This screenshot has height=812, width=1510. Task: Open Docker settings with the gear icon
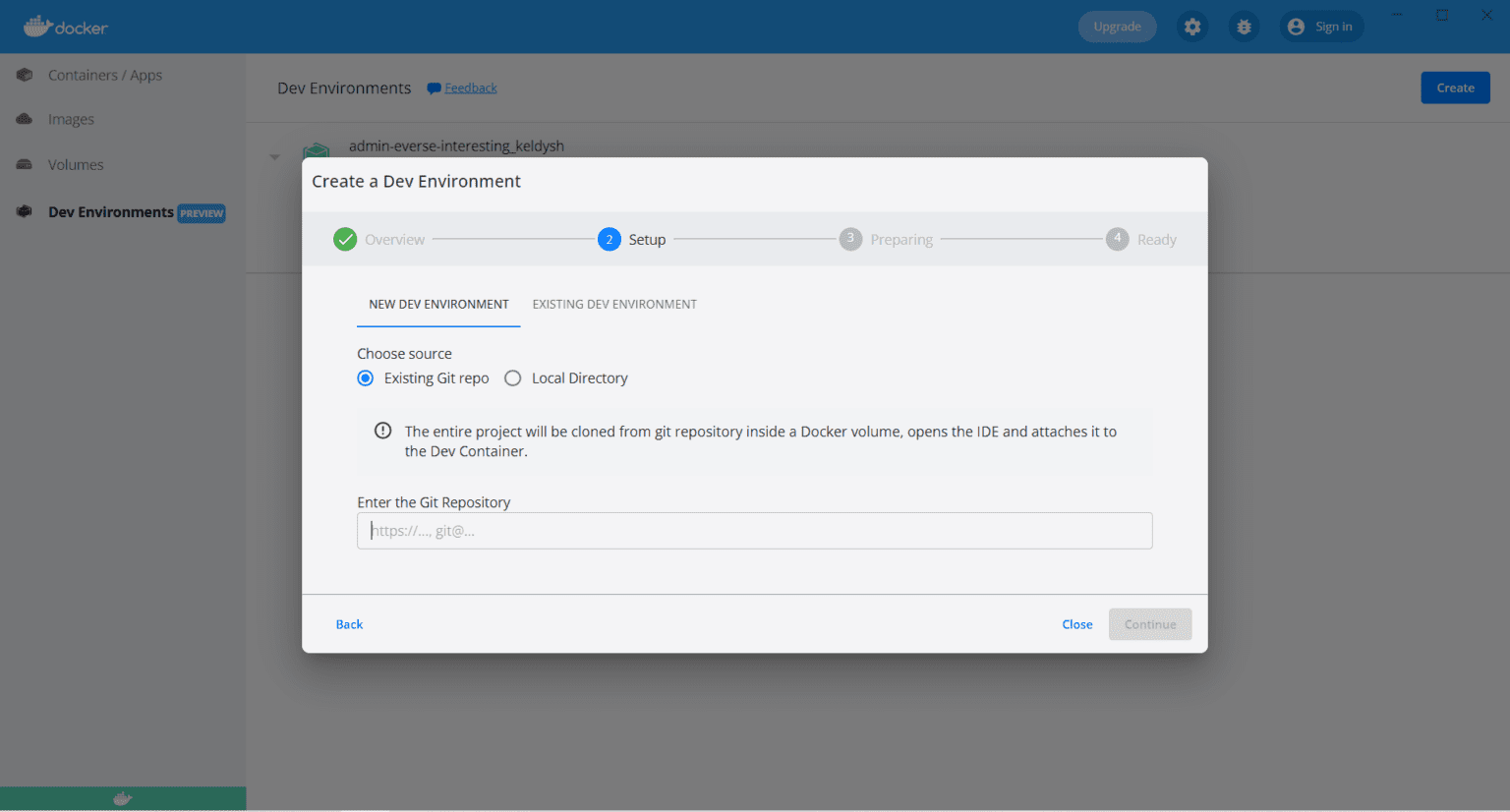click(x=1192, y=27)
